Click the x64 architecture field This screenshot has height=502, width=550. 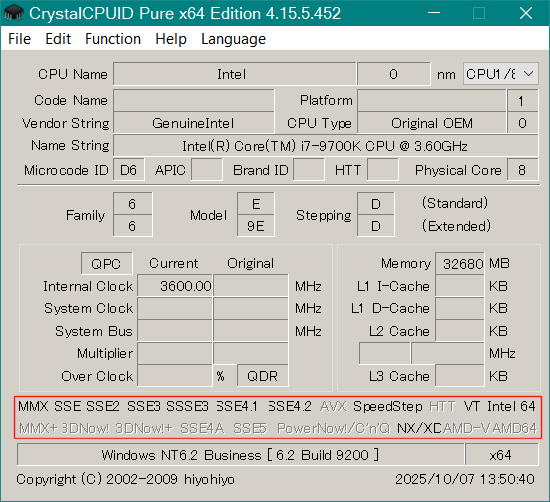[502, 455]
